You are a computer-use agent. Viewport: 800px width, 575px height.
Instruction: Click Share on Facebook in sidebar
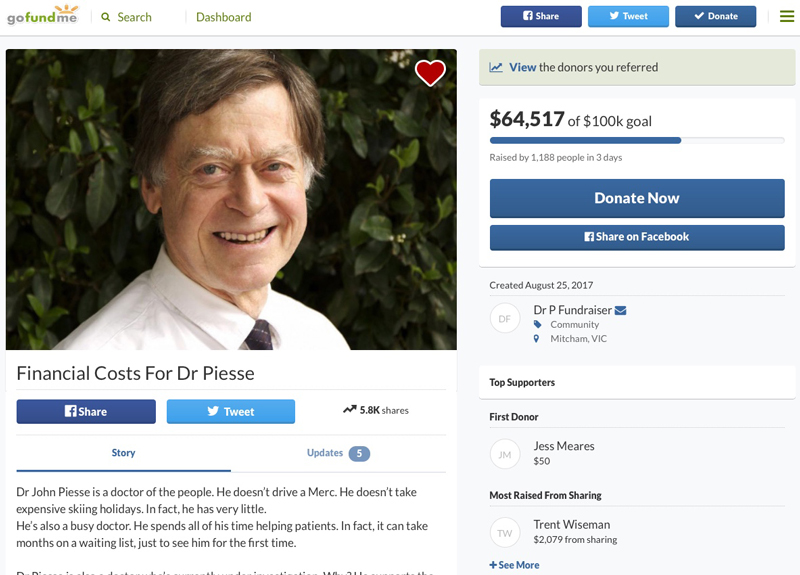coord(637,237)
